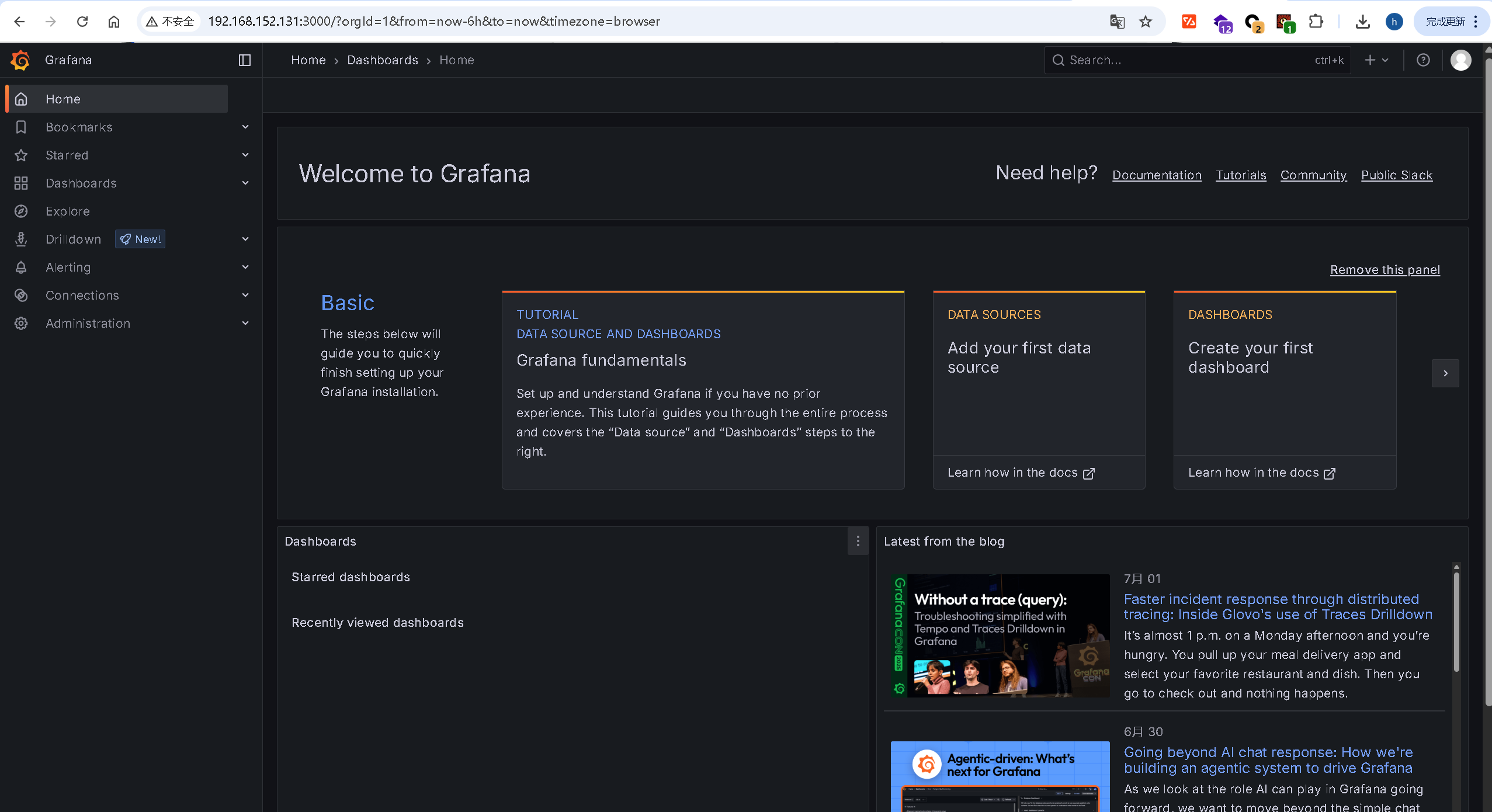Expand the Bookmarks section chevron
Screen dimensions: 1492x812
pos(245,127)
